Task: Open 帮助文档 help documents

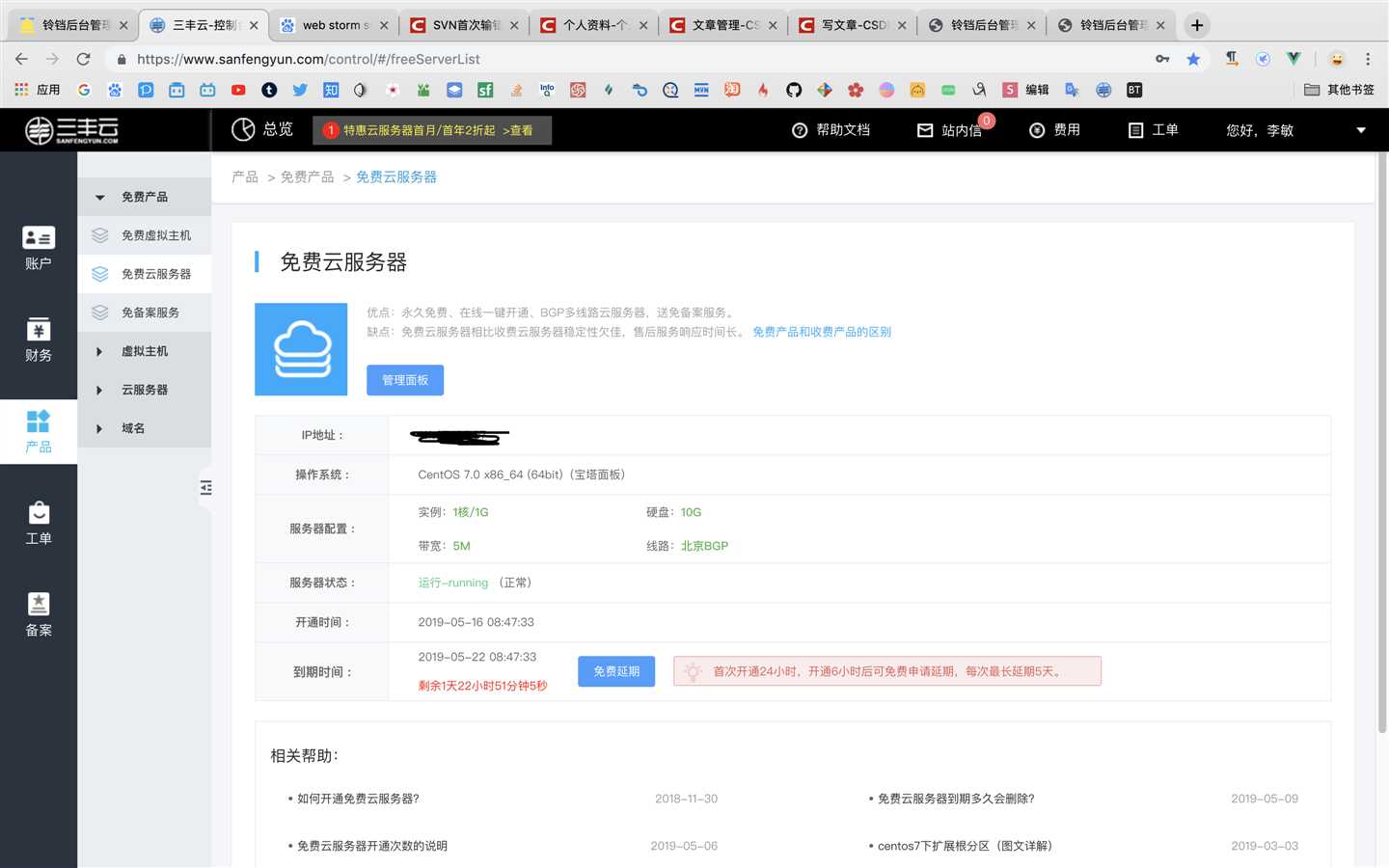Action: pos(831,130)
